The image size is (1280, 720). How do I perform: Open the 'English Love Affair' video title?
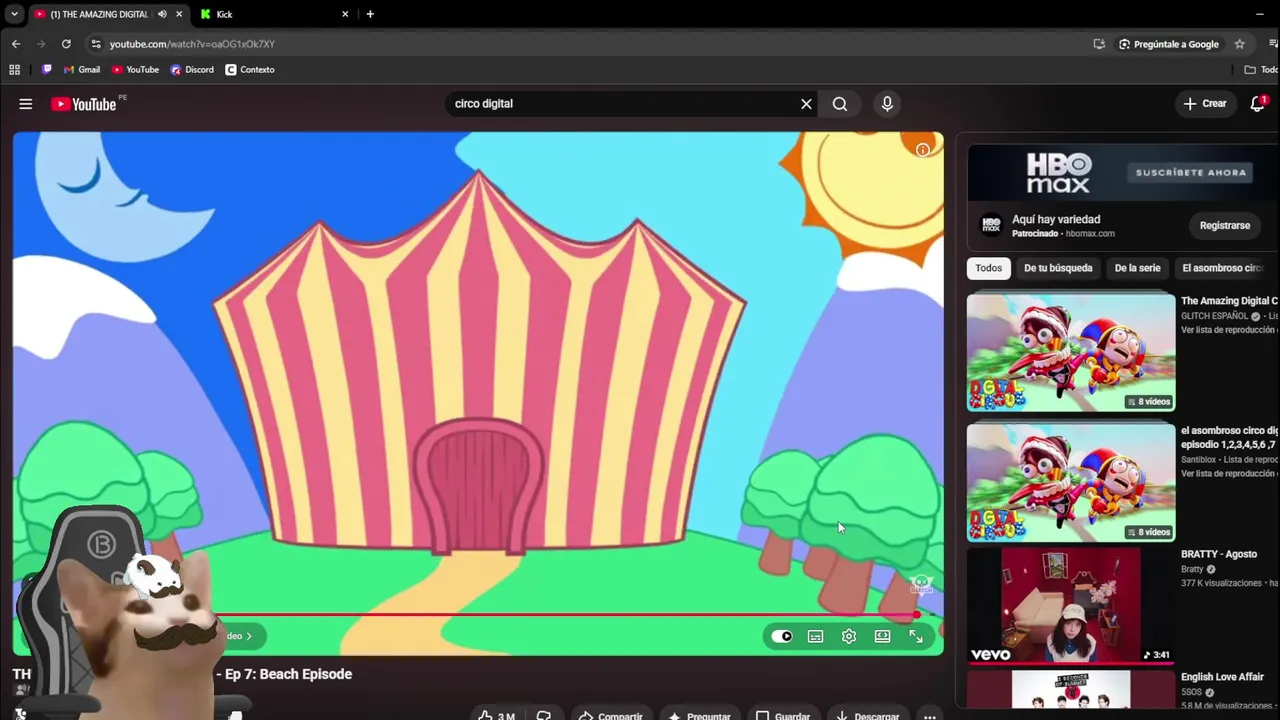(x=1222, y=677)
